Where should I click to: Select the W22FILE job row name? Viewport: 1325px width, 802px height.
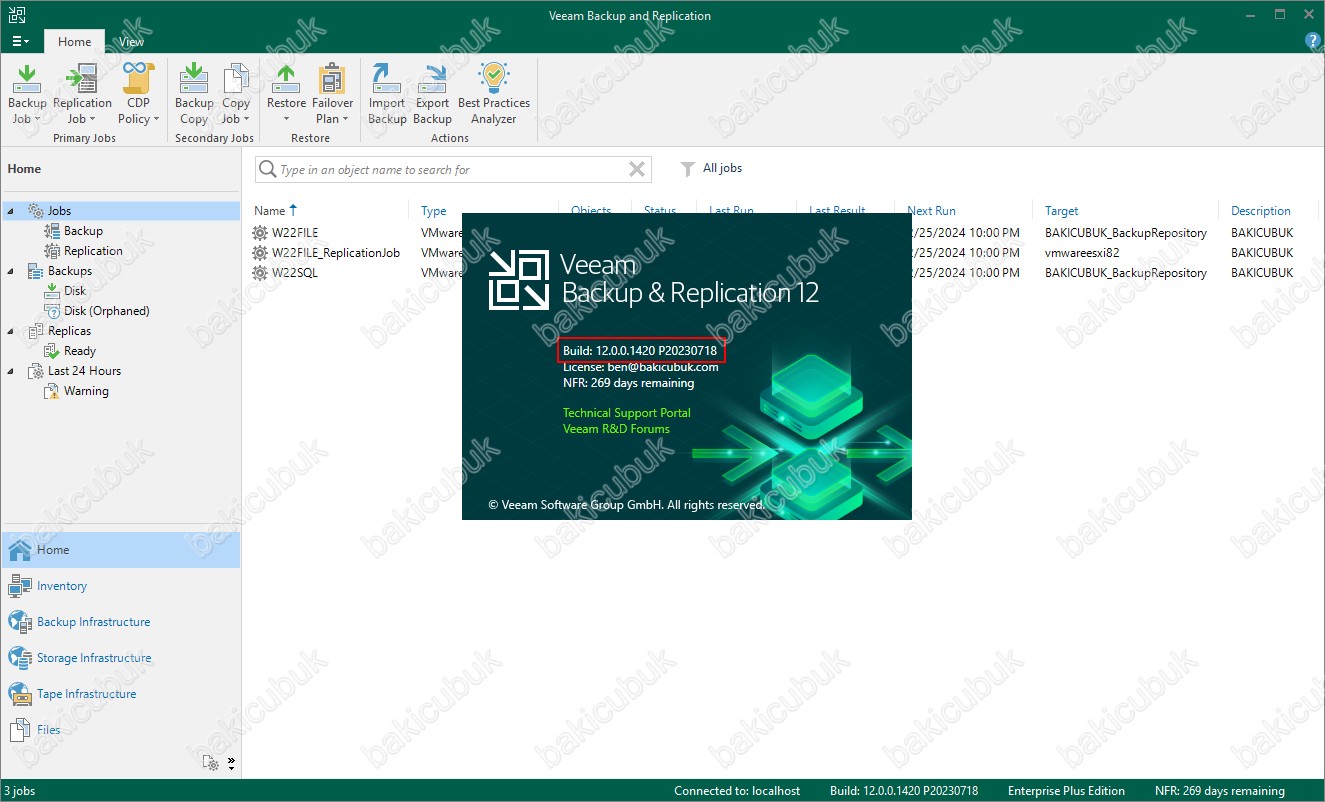pos(294,233)
